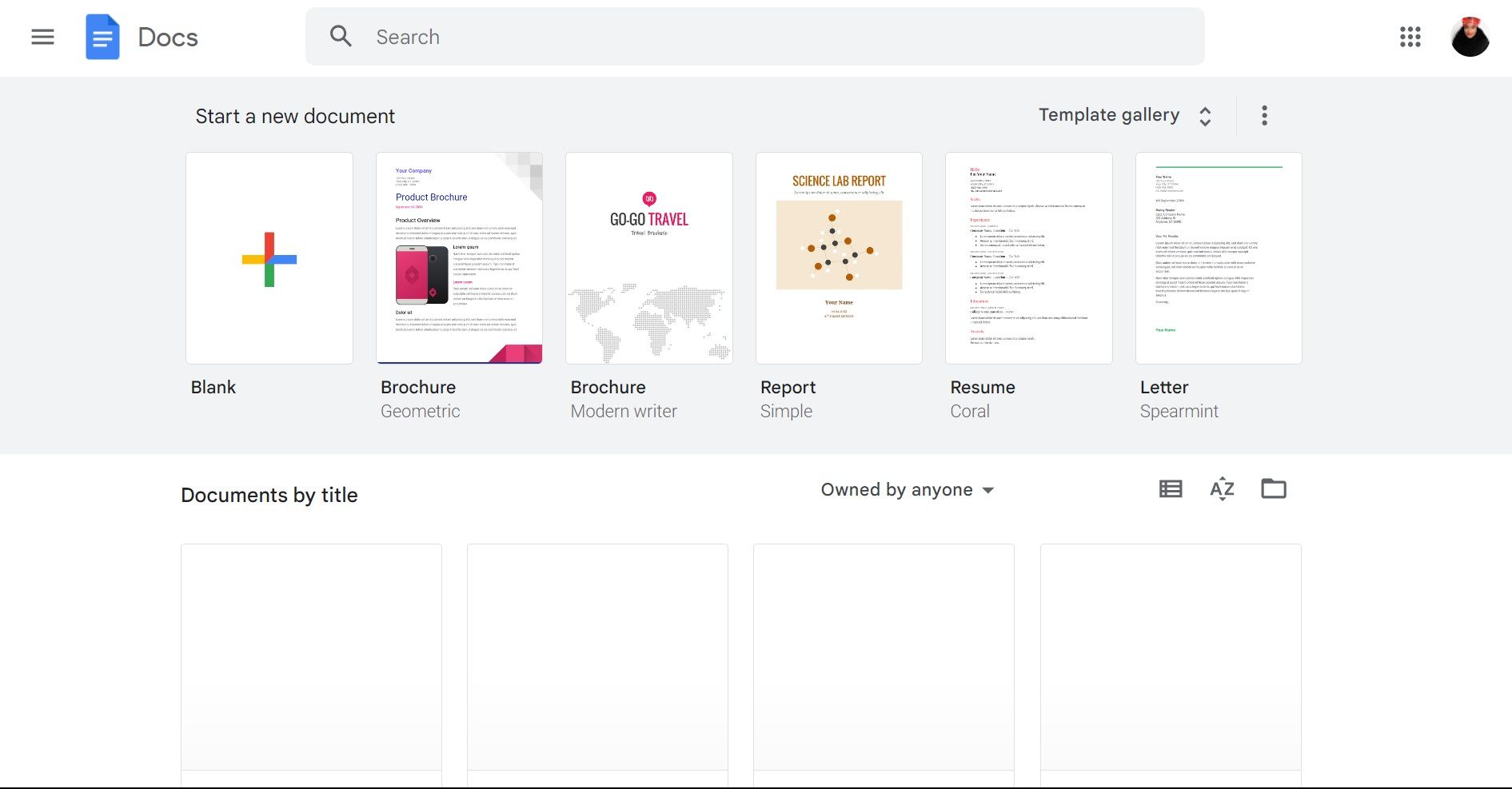
Task: Open the Geometric Brochure template
Action: coord(459,257)
